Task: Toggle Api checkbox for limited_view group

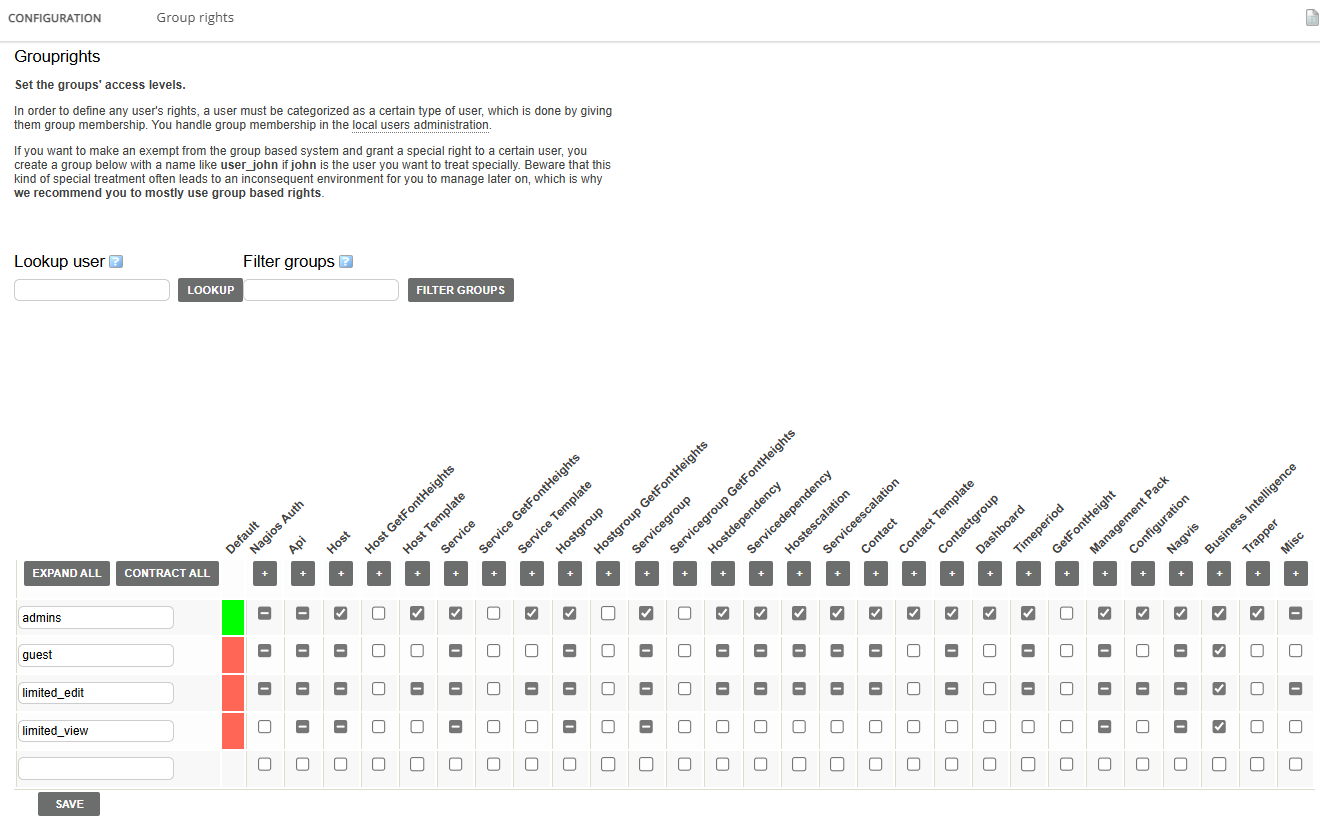Action: click(x=303, y=727)
